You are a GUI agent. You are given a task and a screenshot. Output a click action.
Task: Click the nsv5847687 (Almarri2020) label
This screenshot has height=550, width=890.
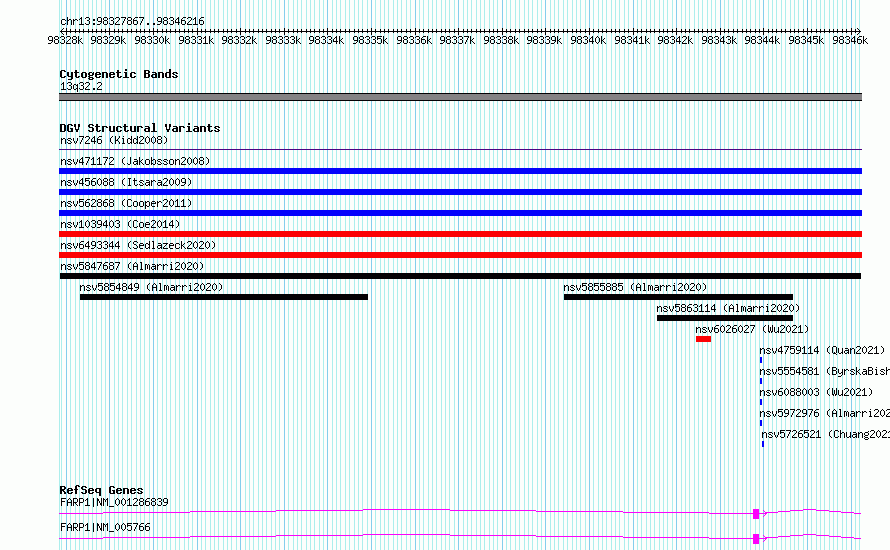(132, 266)
